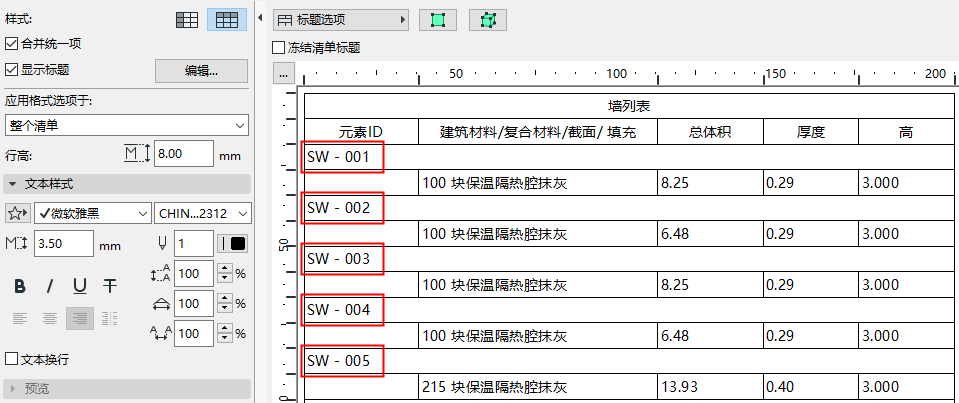The height and width of the screenshot is (403, 959).
Task: Click the width scale percentage stepper
Action: click(225, 303)
